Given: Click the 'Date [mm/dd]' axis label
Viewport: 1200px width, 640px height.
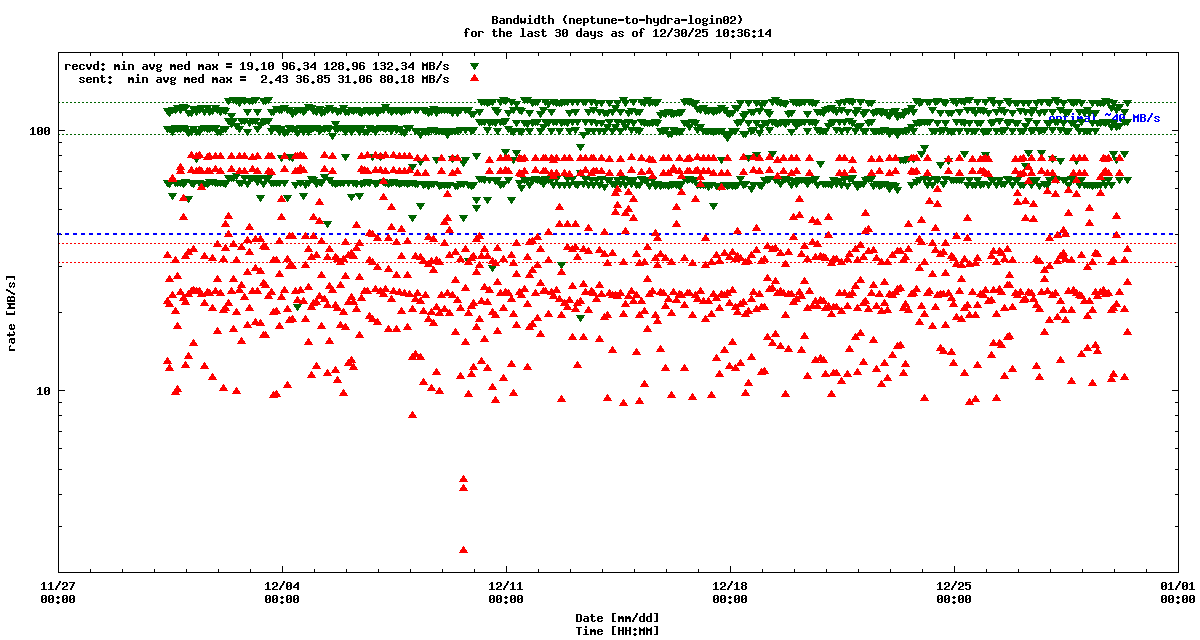Looking at the screenshot, I should click(x=617, y=618).
